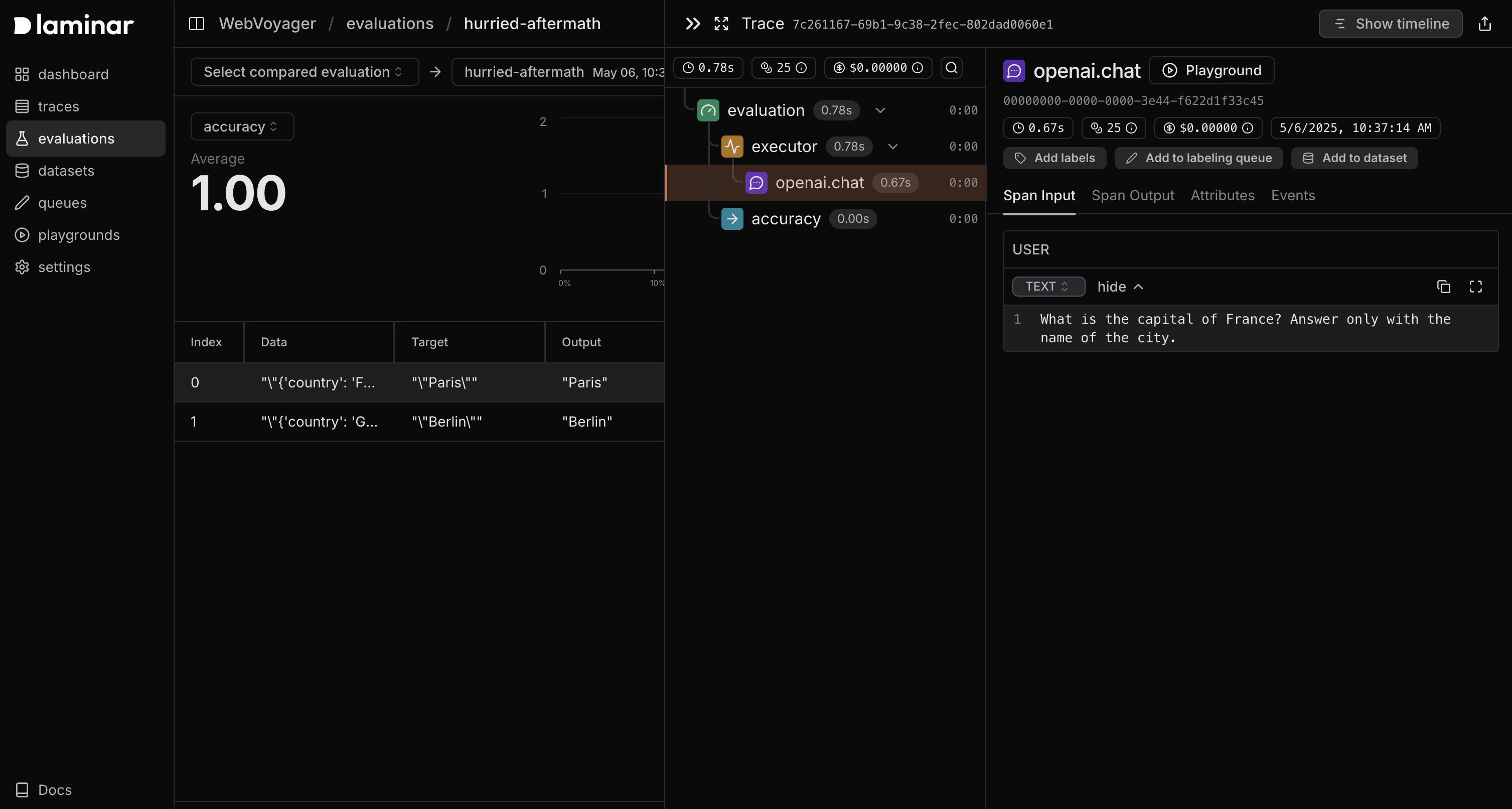The width and height of the screenshot is (1512, 809).
Task: Collapse the evaluation span chevron
Action: pos(880,110)
